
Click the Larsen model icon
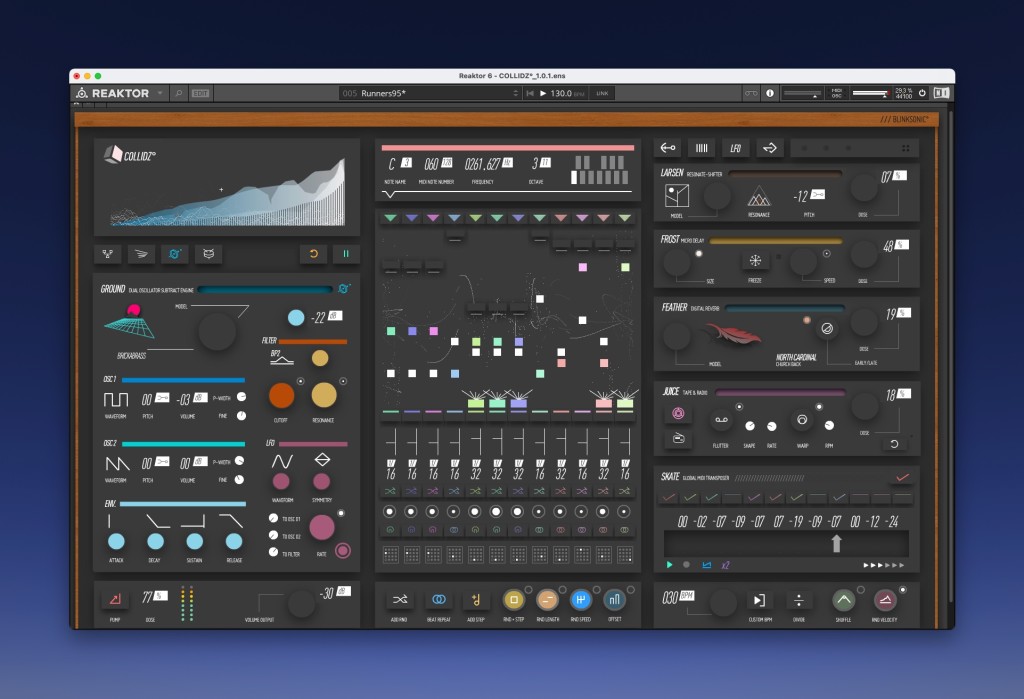pos(676,197)
